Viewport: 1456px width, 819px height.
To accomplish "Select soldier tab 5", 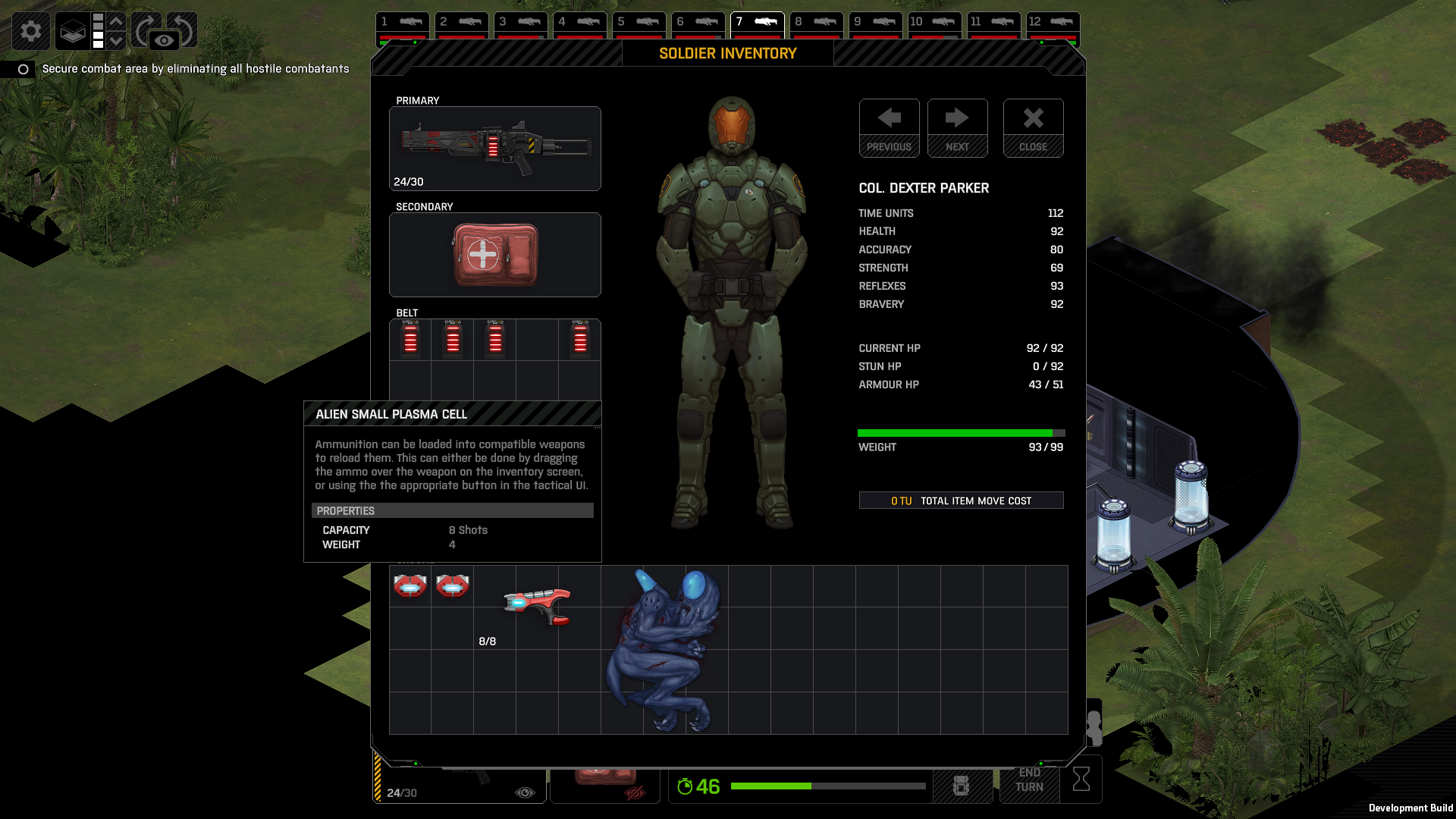I will coord(639,25).
